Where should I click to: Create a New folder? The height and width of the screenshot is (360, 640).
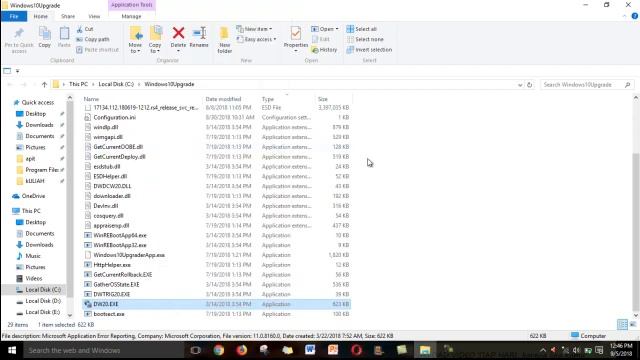pyautogui.click(x=224, y=40)
